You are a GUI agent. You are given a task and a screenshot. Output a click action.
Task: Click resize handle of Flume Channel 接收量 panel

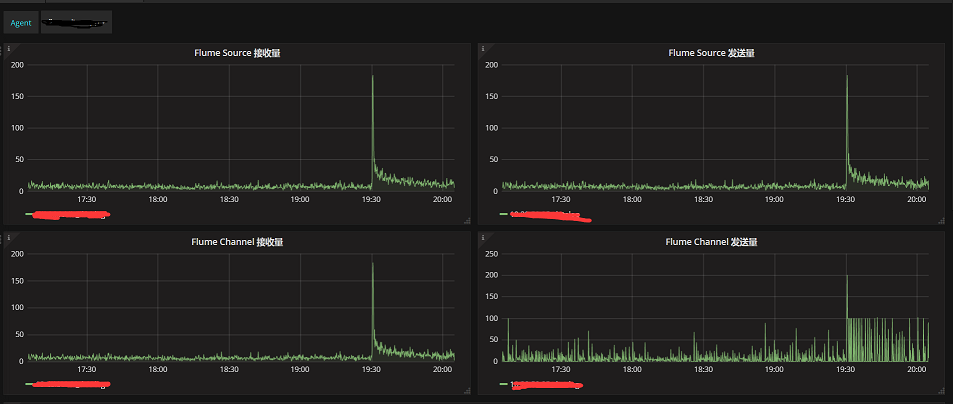(467, 391)
